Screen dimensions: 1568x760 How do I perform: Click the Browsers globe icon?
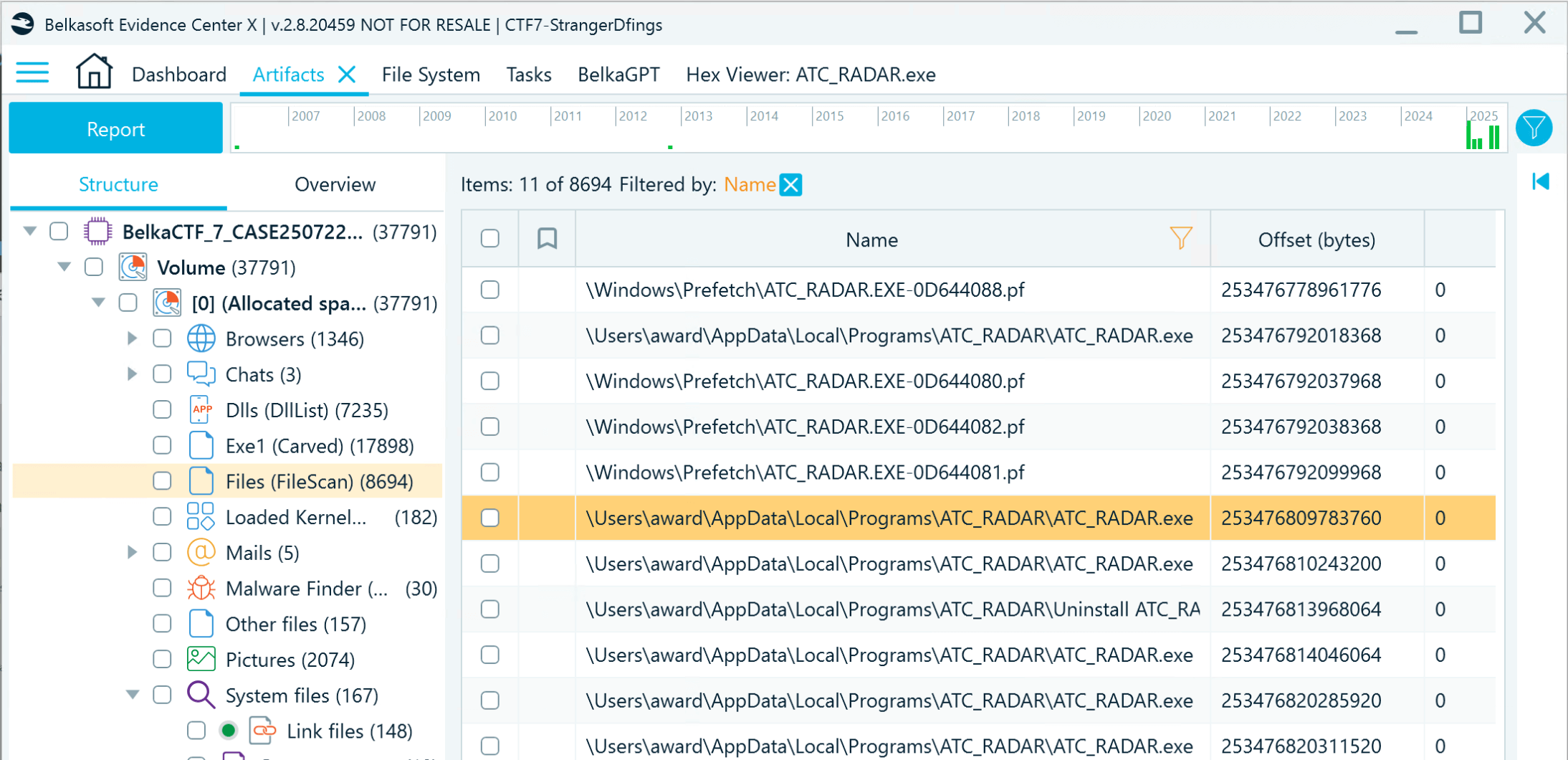(x=201, y=338)
